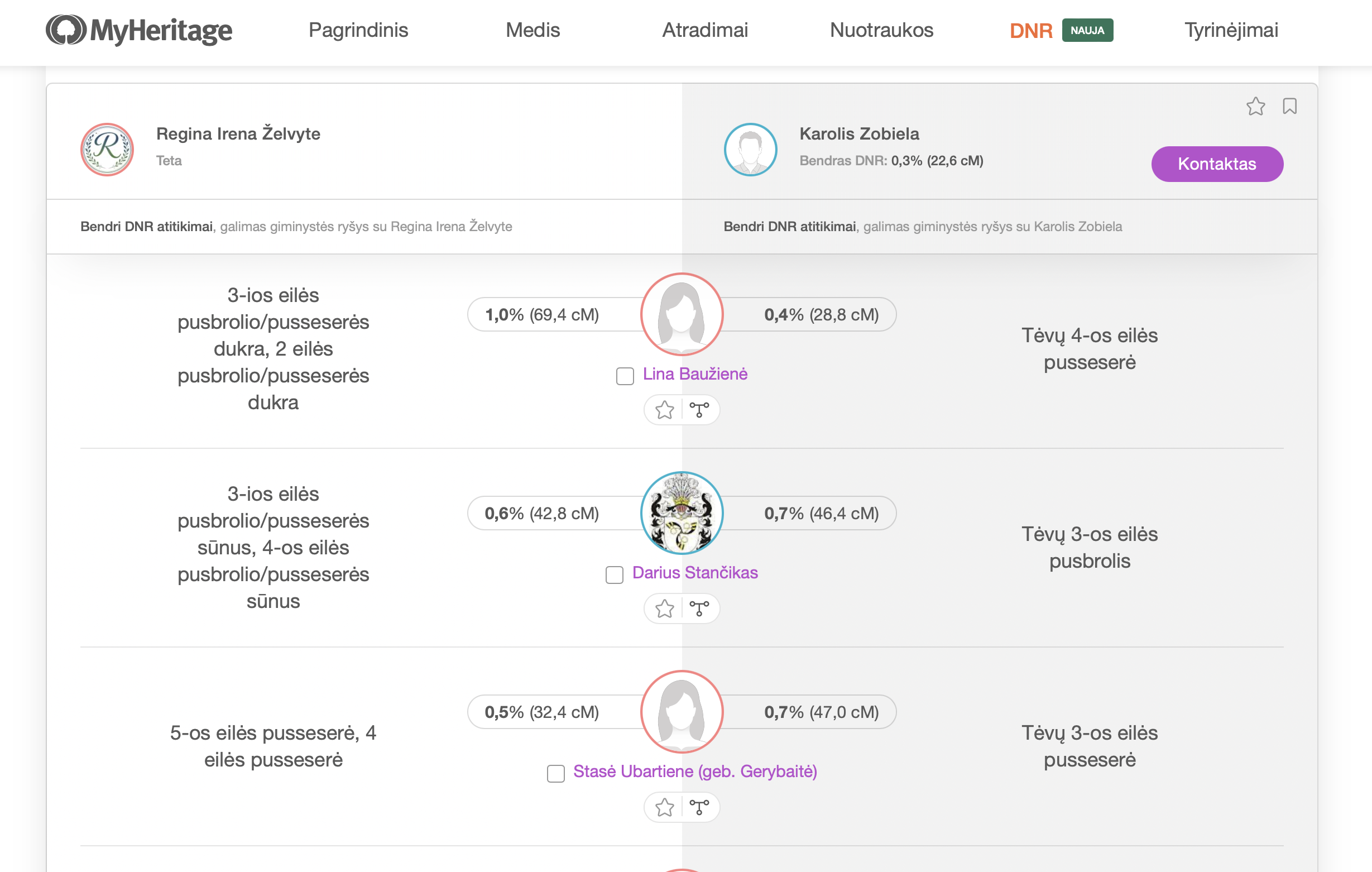Bookmark the Karolis Zobiela match card

1289,107
